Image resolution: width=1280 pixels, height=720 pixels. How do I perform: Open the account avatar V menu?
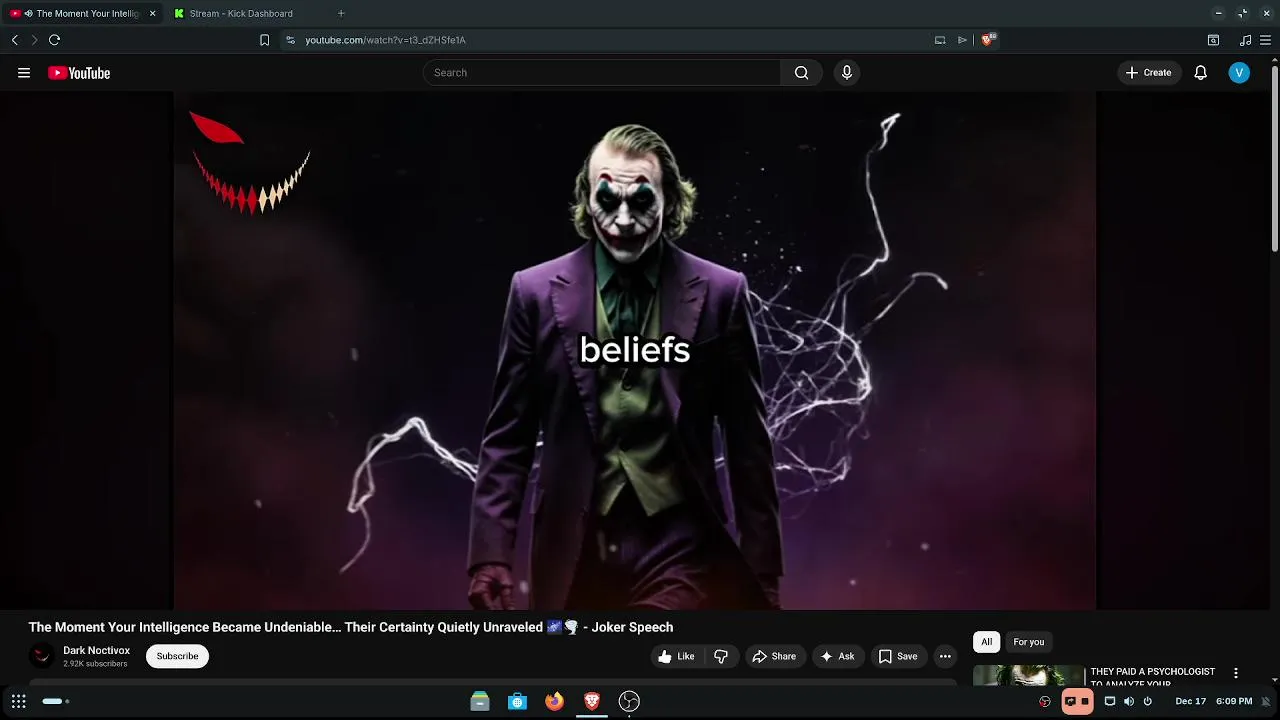tap(1239, 73)
